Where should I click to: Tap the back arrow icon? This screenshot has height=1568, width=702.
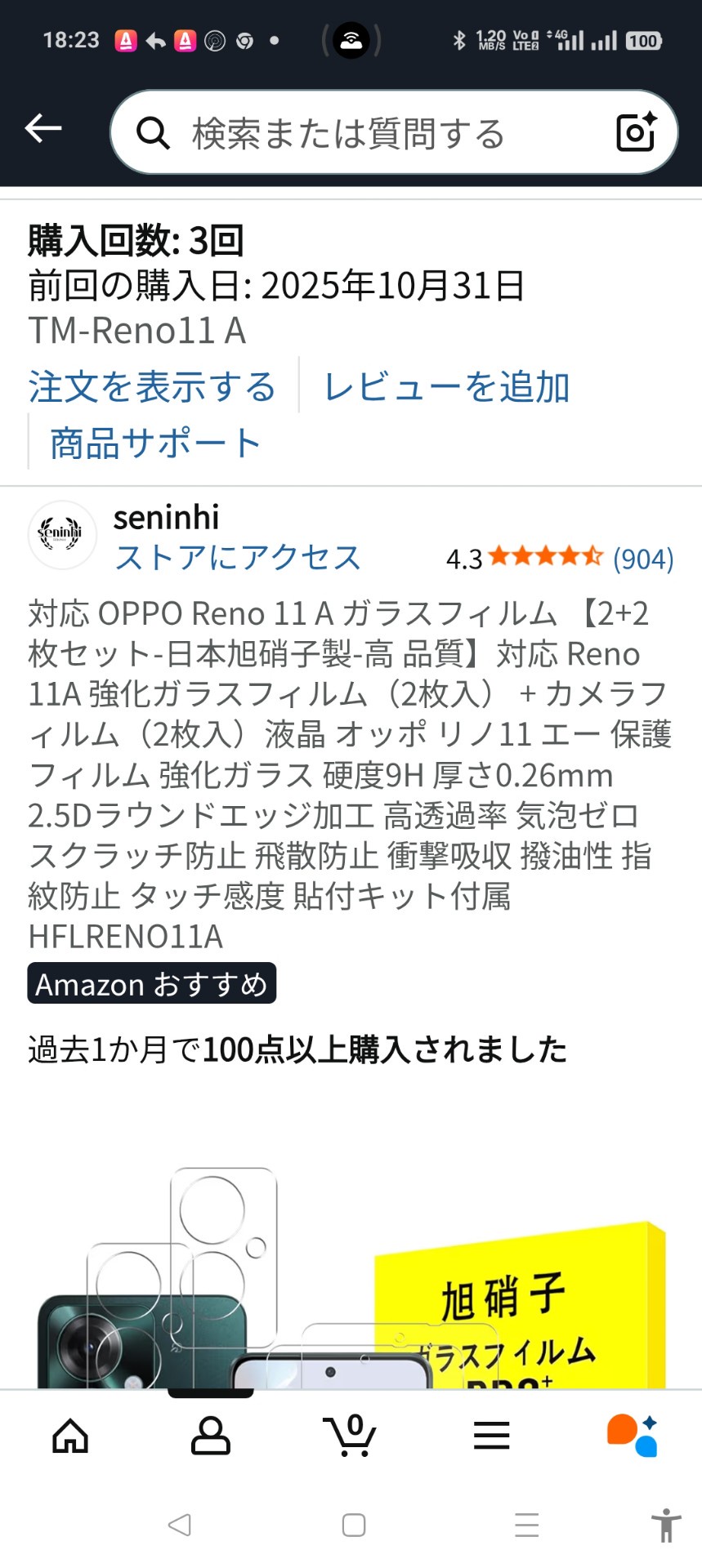pos(43,128)
